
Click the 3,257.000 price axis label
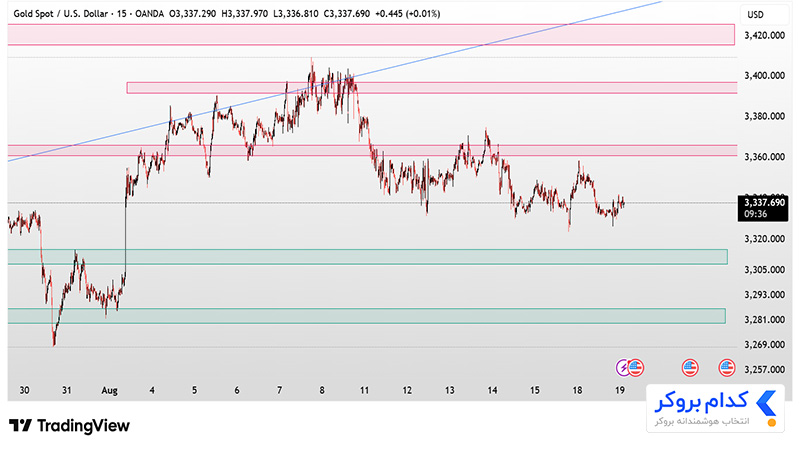coord(764,369)
